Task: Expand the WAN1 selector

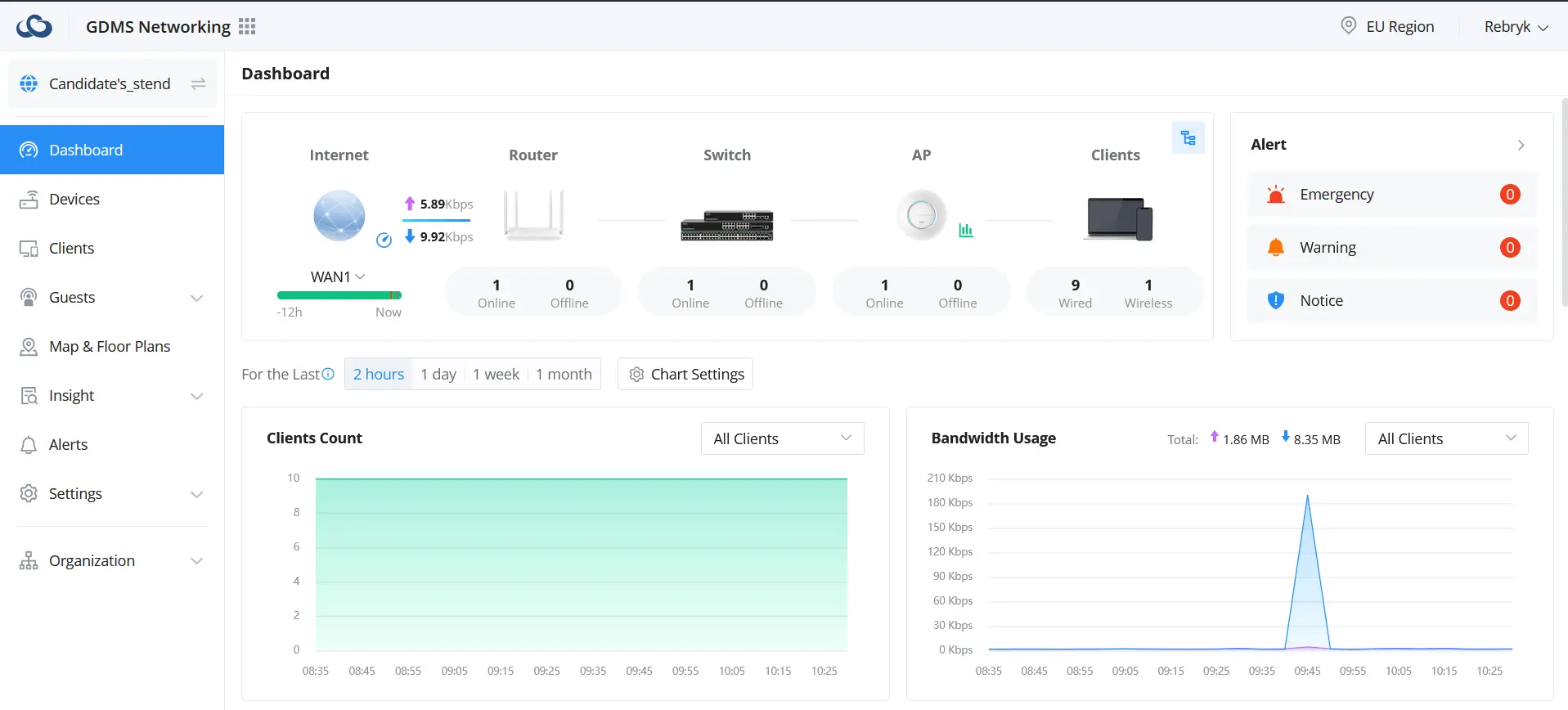Action: click(337, 276)
